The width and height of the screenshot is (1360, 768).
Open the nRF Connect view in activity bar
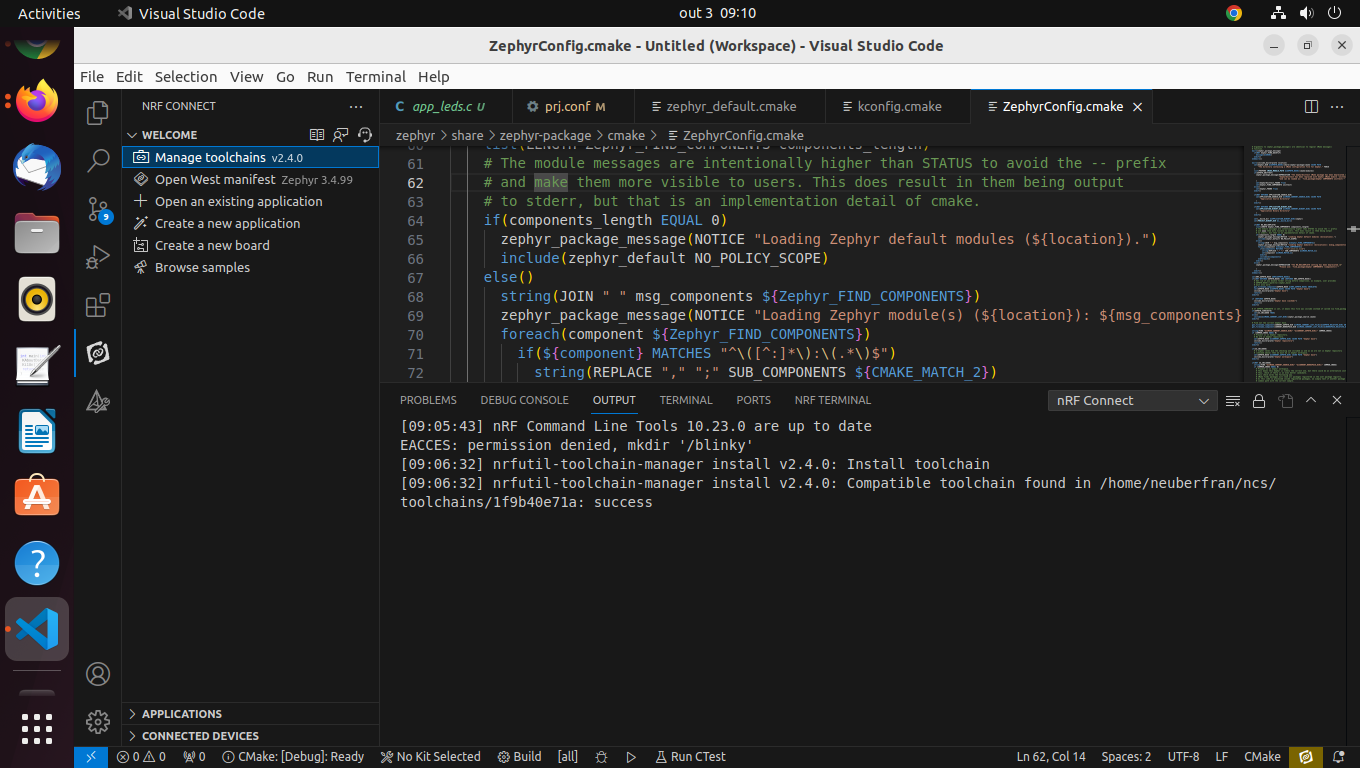pyautogui.click(x=98, y=353)
